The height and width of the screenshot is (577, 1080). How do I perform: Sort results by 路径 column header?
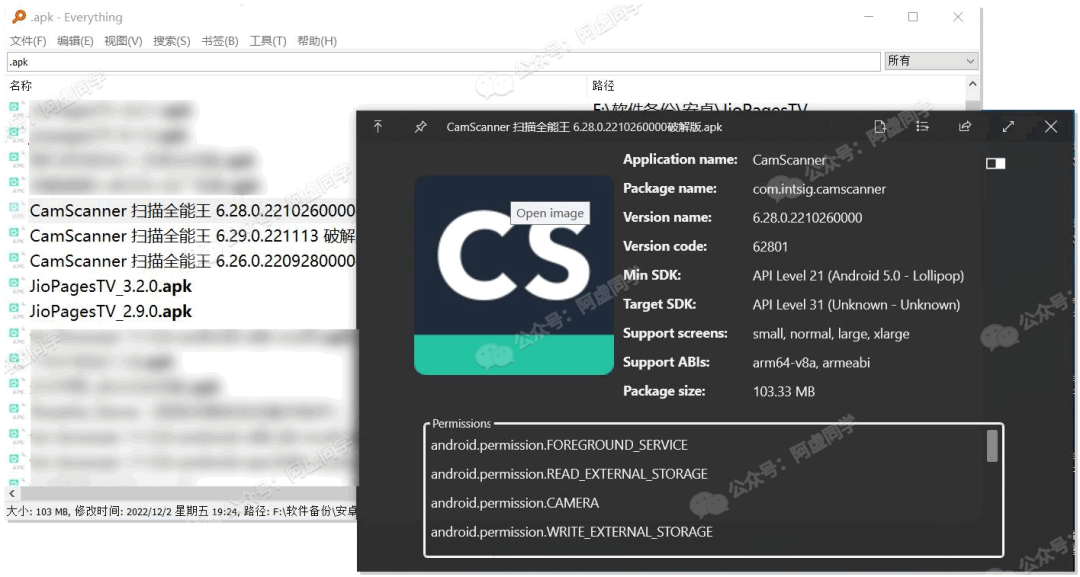click(x=603, y=85)
